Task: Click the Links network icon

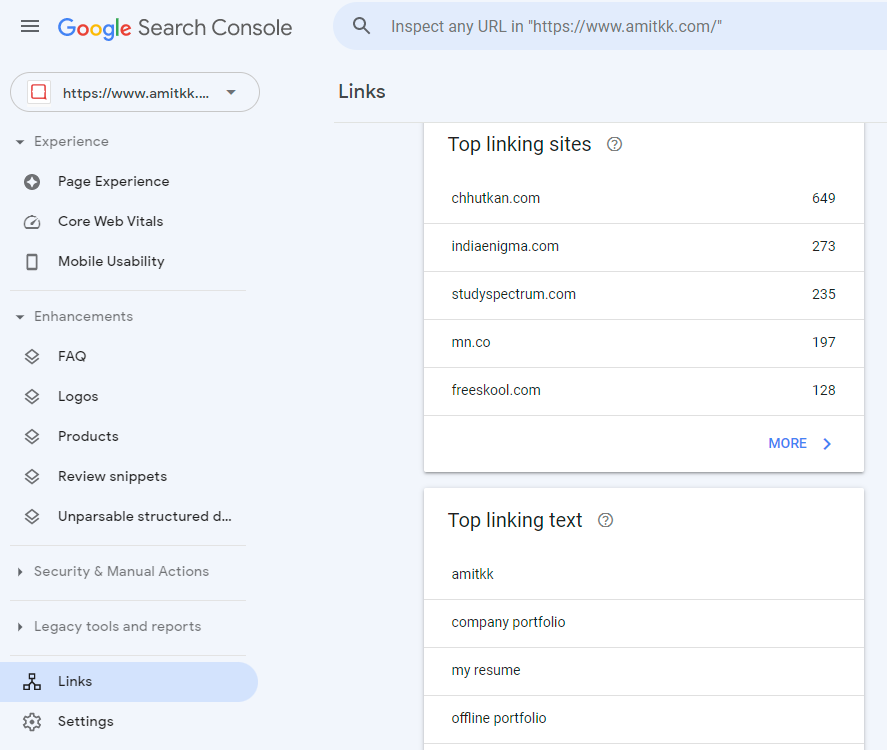Action: coord(32,682)
